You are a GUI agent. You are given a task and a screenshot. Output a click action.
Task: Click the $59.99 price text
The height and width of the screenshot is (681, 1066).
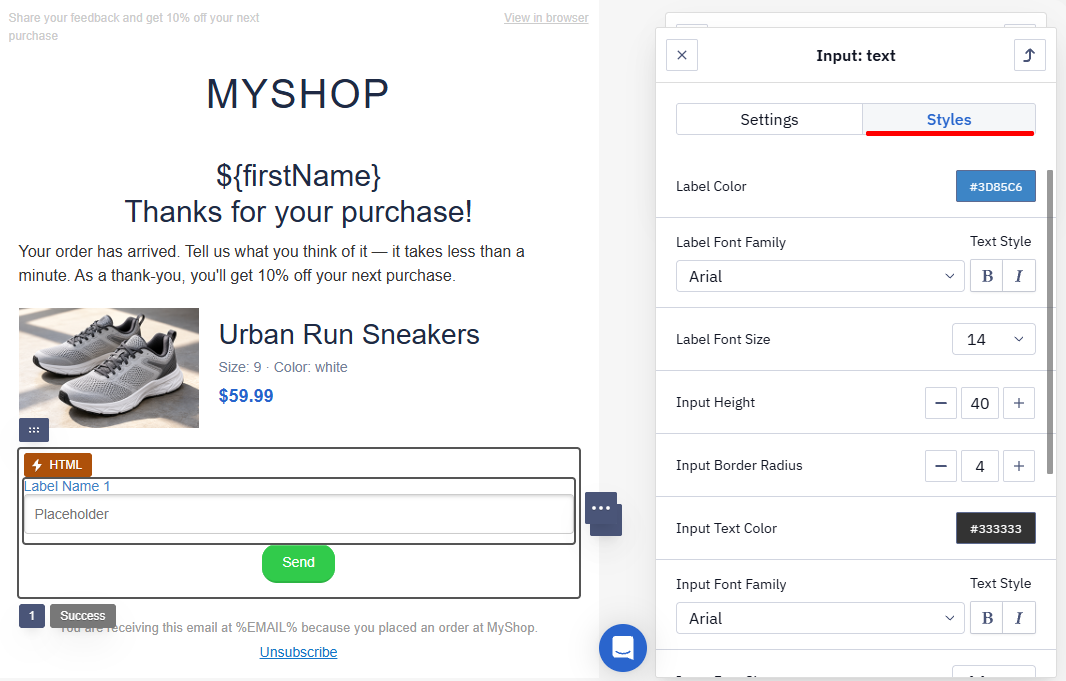[x=245, y=396]
